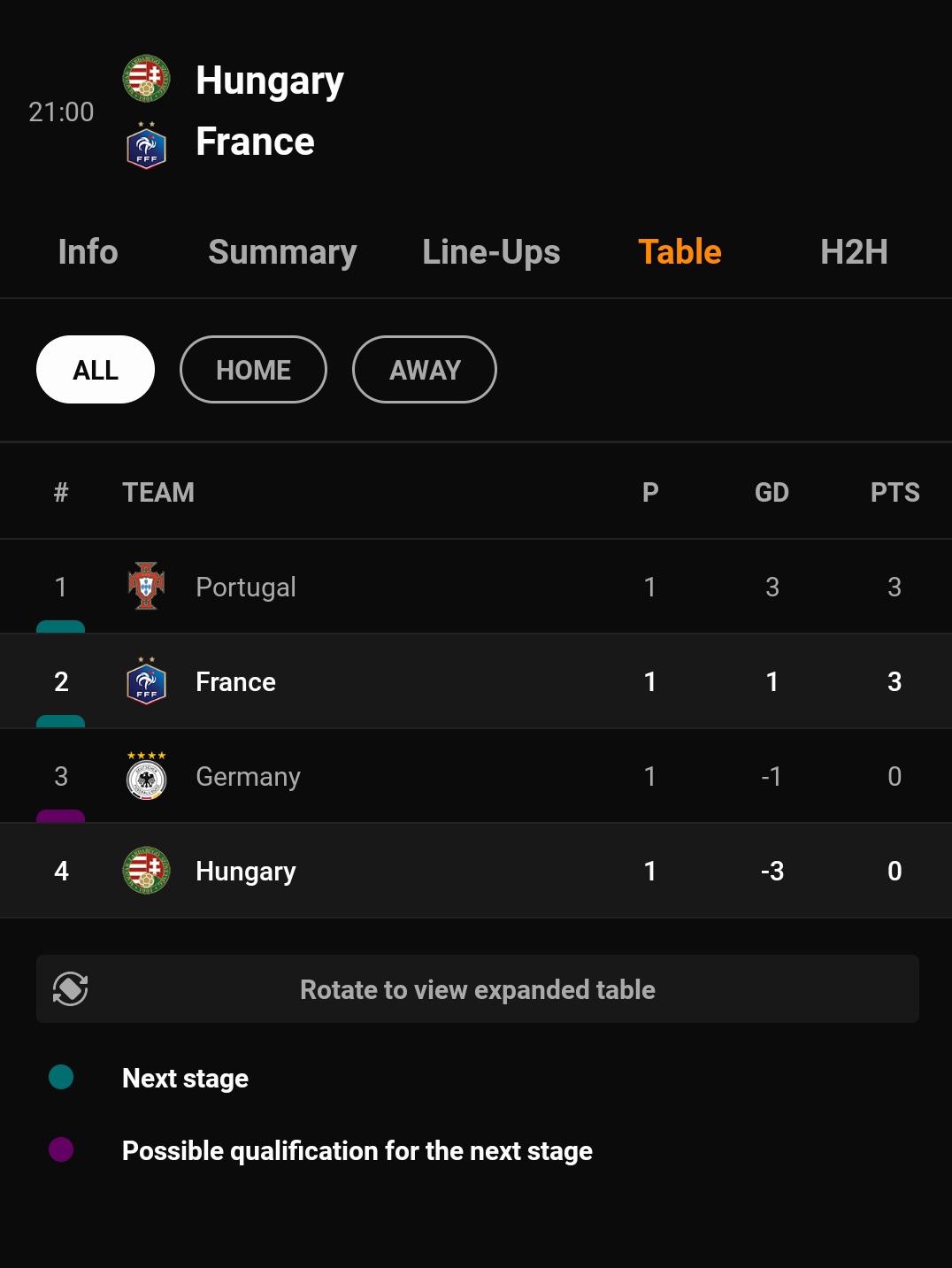Screen dimensions: 952x1268
Task: Tap the France crest in match header
Action: (x=146, y=146)
